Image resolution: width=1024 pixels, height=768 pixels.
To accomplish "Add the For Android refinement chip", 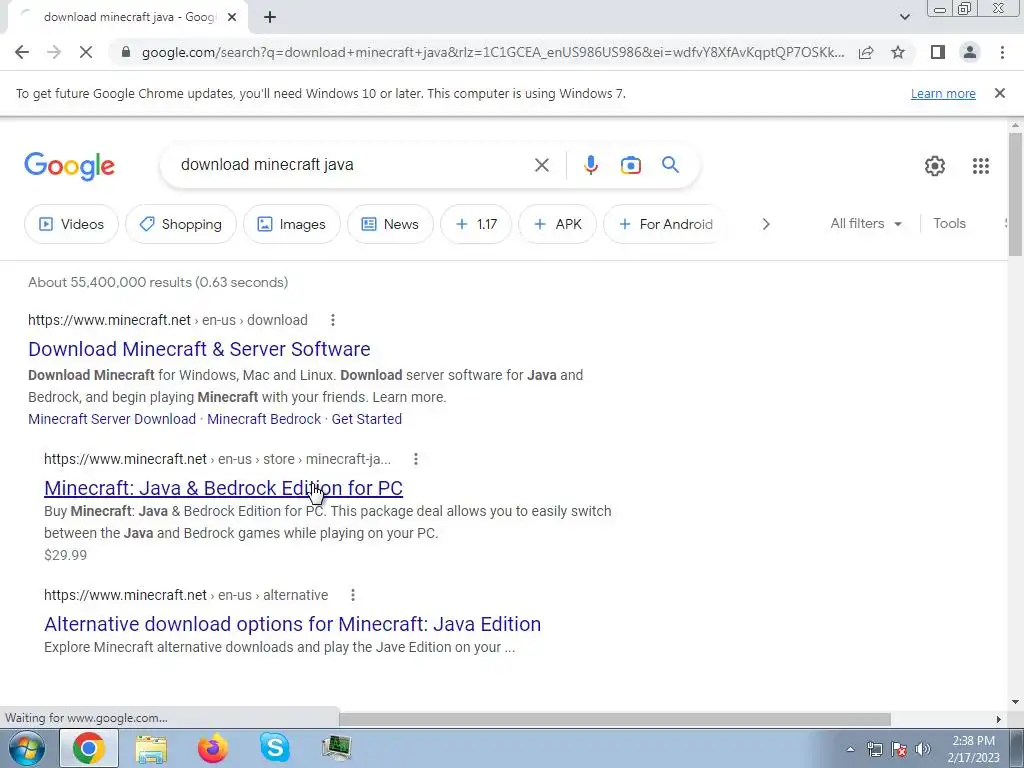I will click(665, 224).
